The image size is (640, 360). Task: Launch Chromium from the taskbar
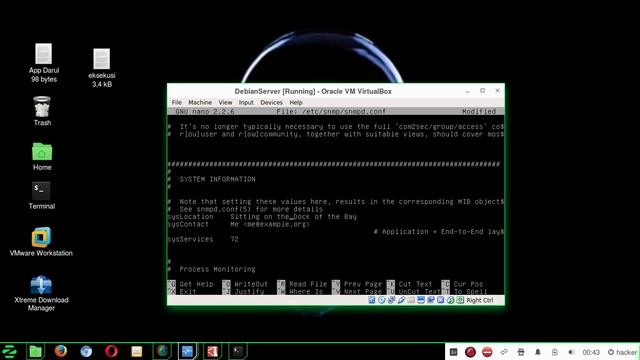pos(86,351)
